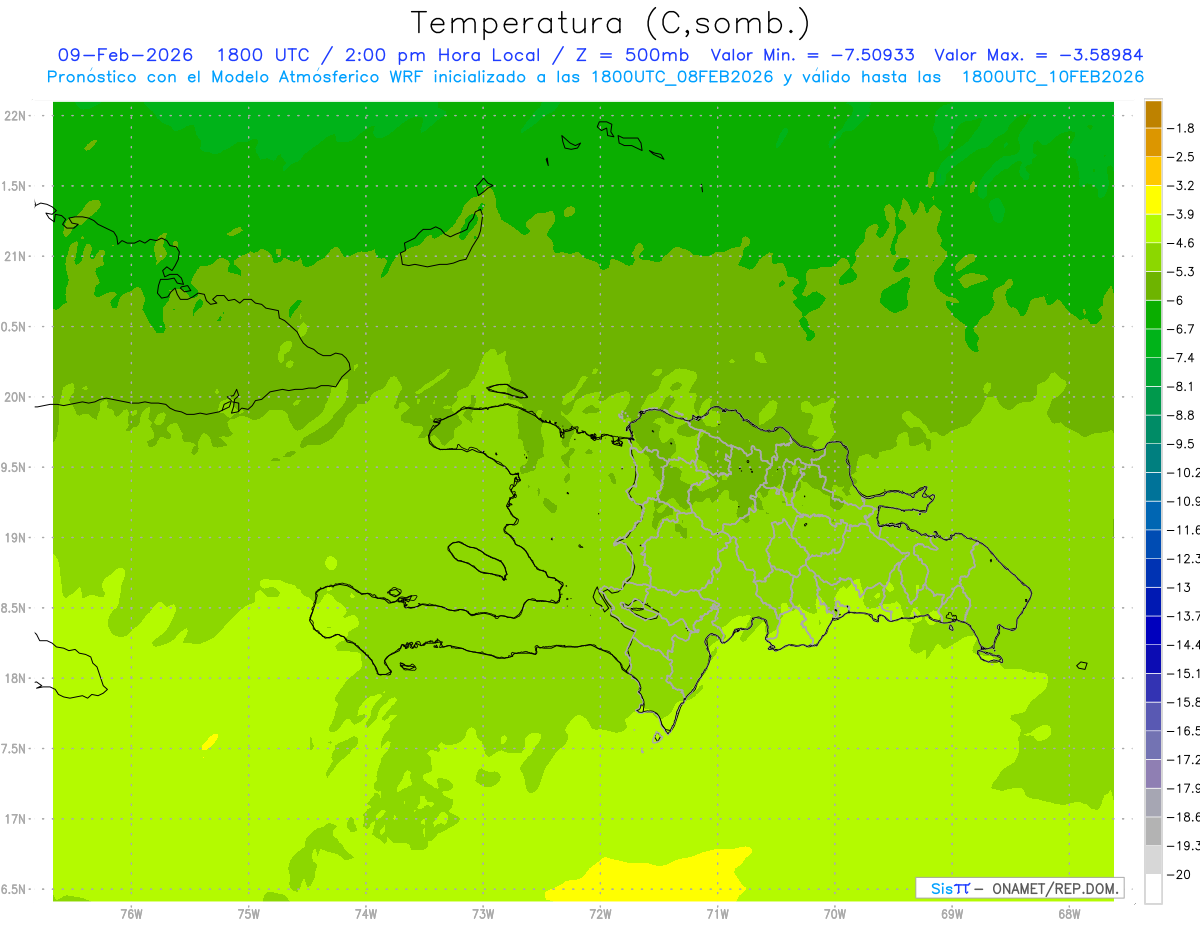Click the "-20" colorbar label

coord(1179,875)
